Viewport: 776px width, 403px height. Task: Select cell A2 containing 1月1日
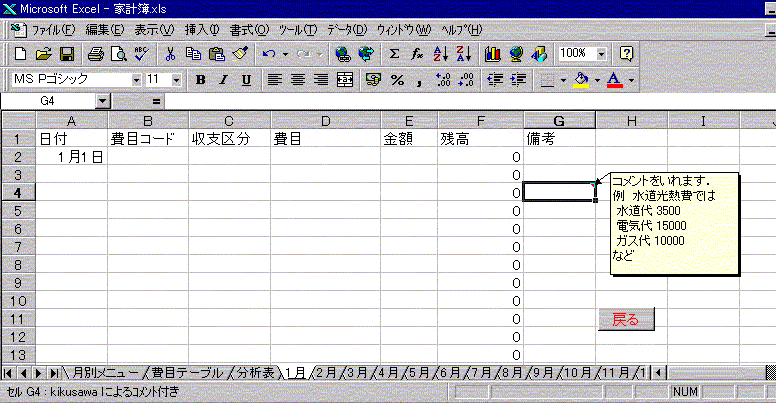[x=72, y=157]
